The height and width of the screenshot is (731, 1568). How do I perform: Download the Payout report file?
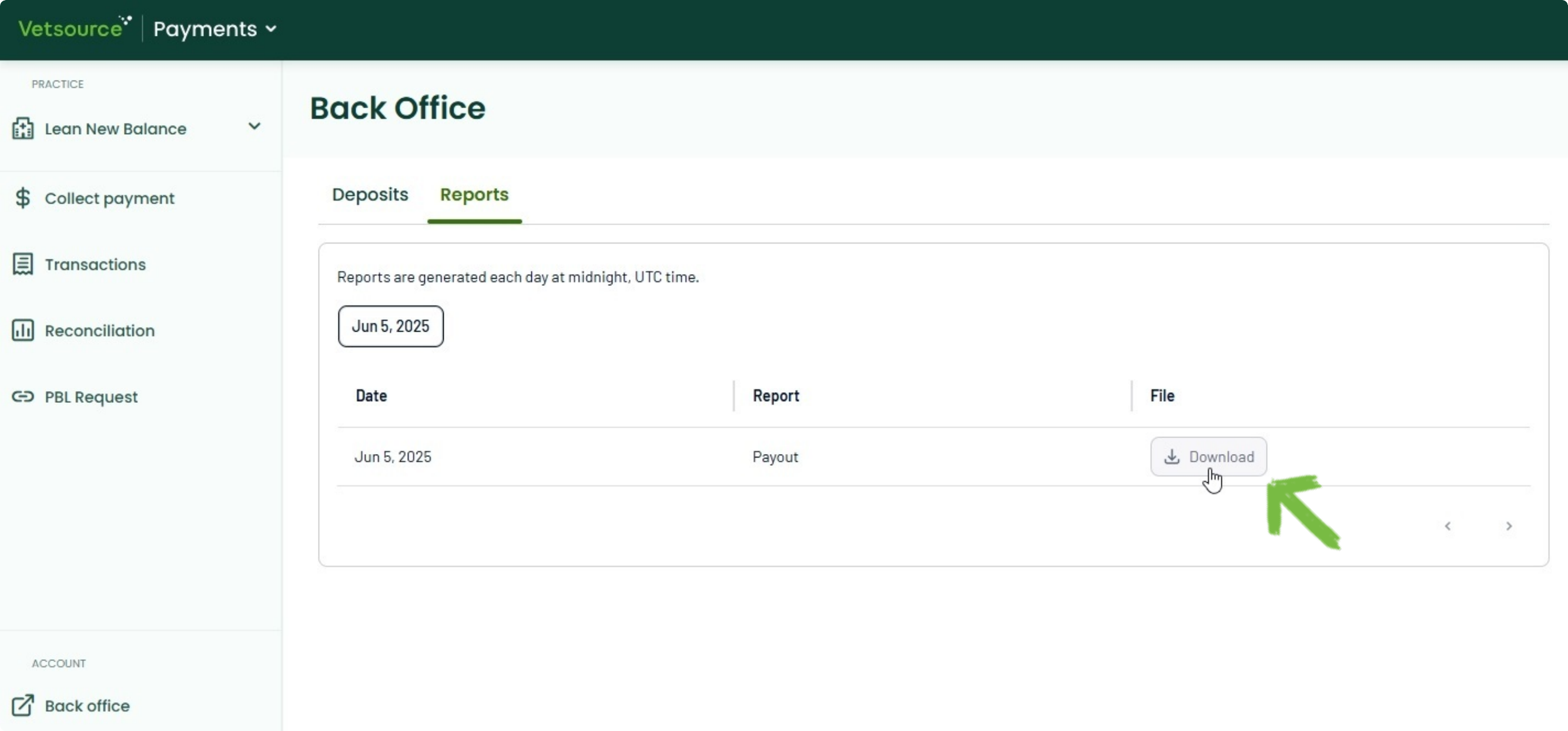pyautogui.click(x=1208, y=456)
